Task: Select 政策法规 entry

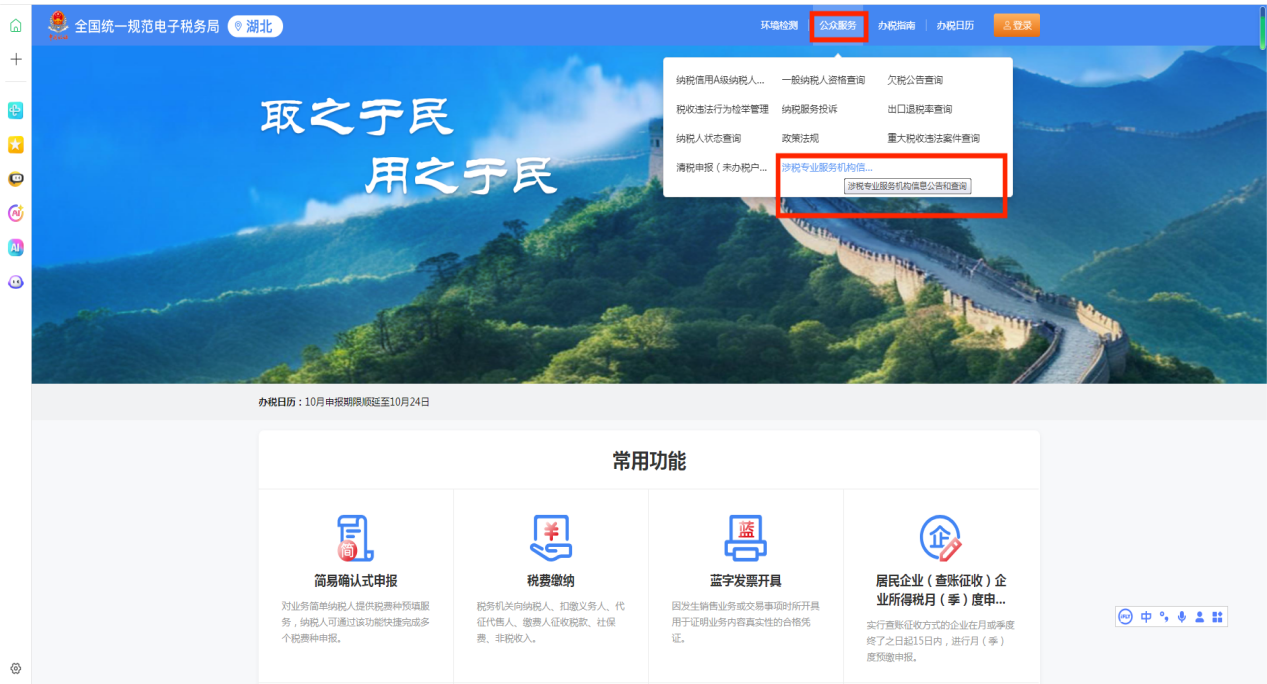Action: pos(800,138)
